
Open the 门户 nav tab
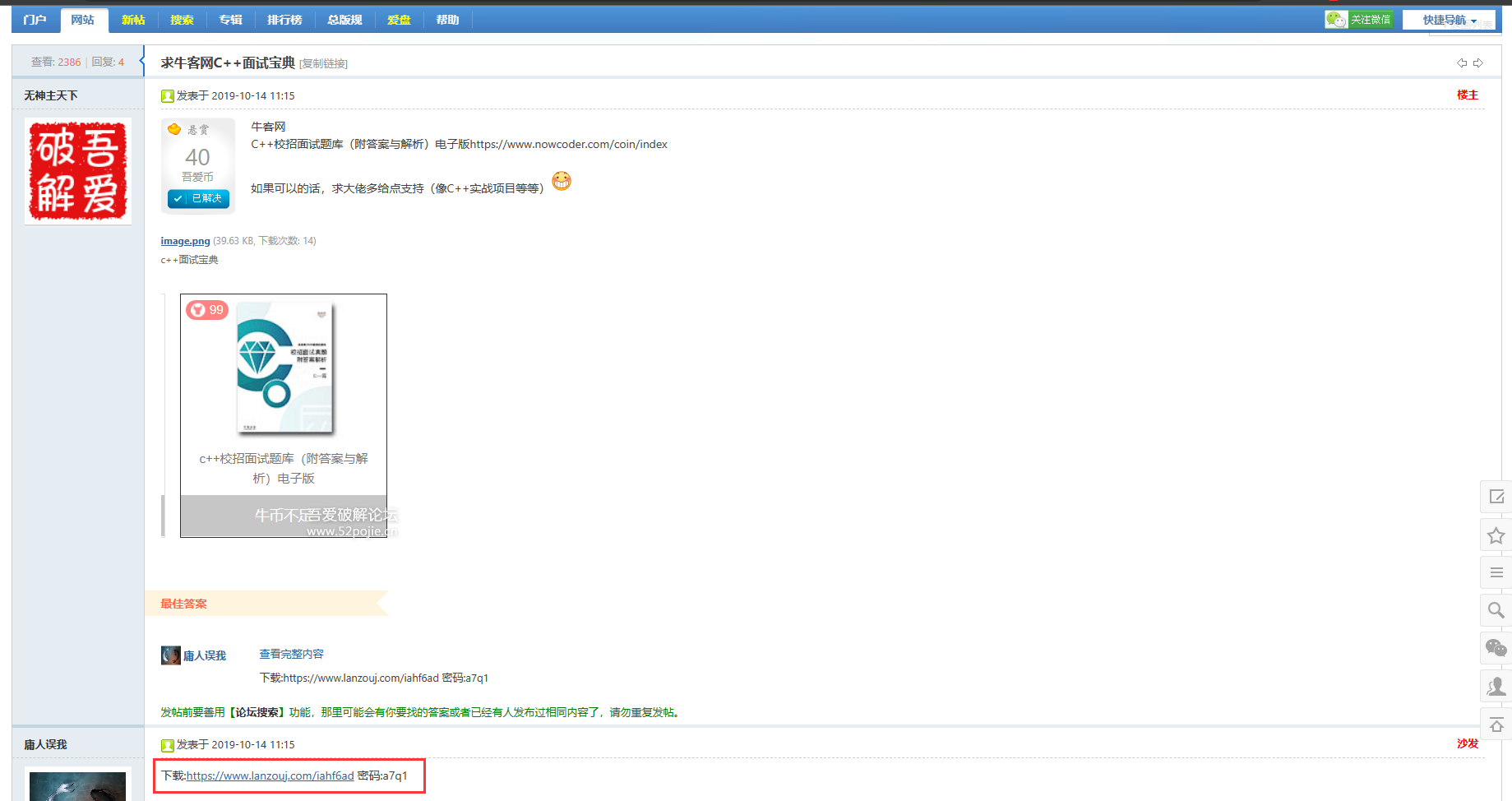[35, 20]
